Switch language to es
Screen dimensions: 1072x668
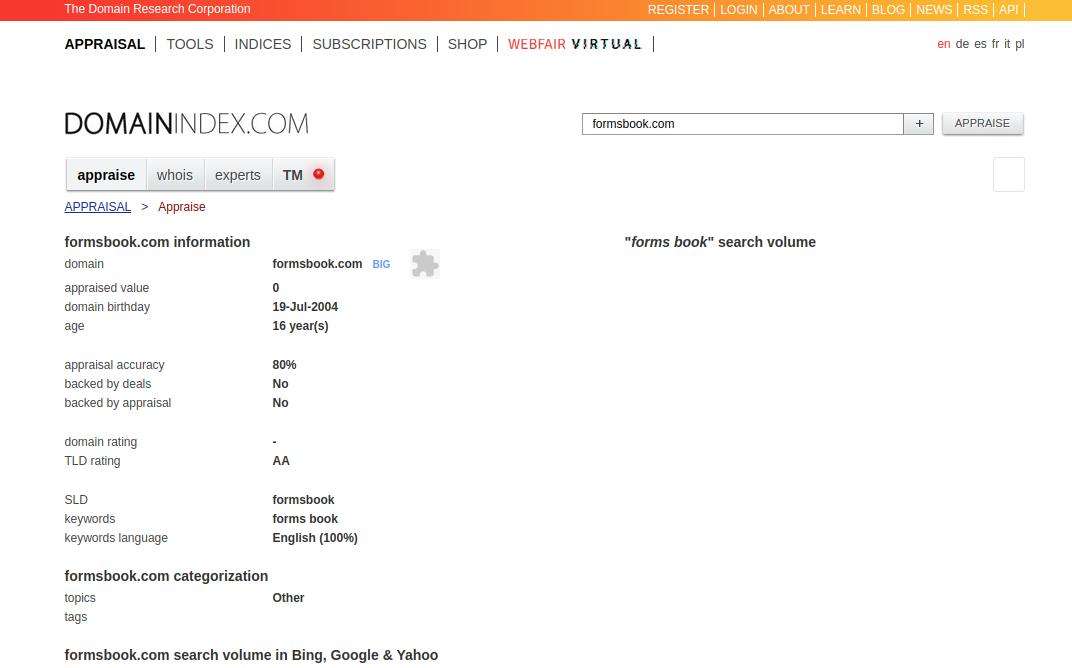click(x=980, y=44)
